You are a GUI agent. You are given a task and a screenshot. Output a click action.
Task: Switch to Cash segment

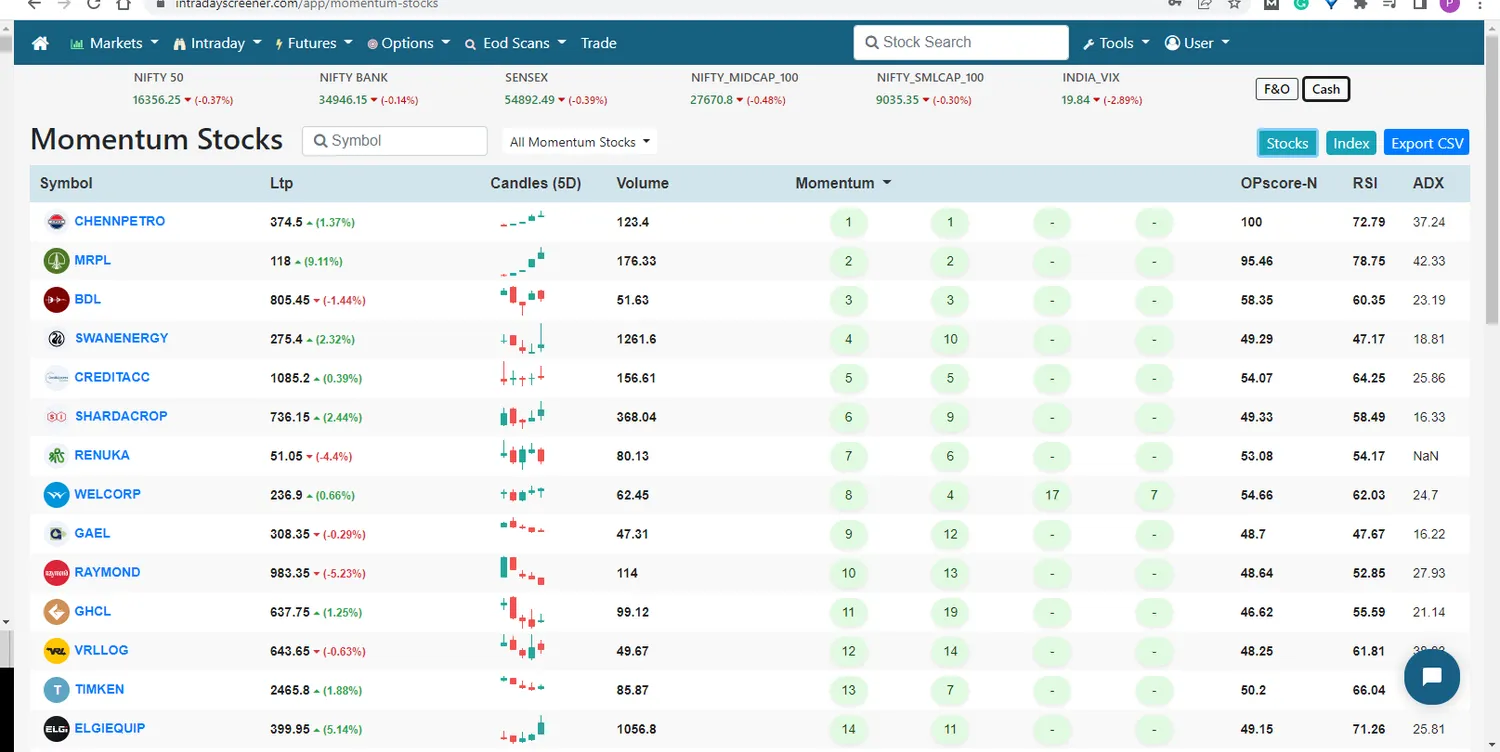pos(1326,89)
